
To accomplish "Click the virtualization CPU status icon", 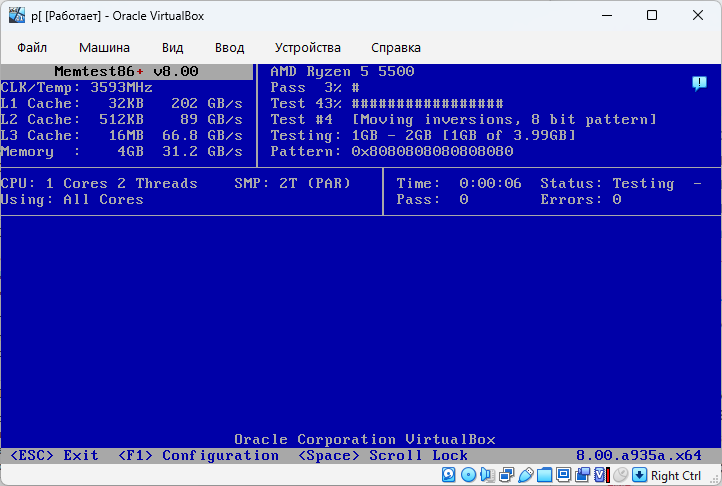I will [600, 475].
